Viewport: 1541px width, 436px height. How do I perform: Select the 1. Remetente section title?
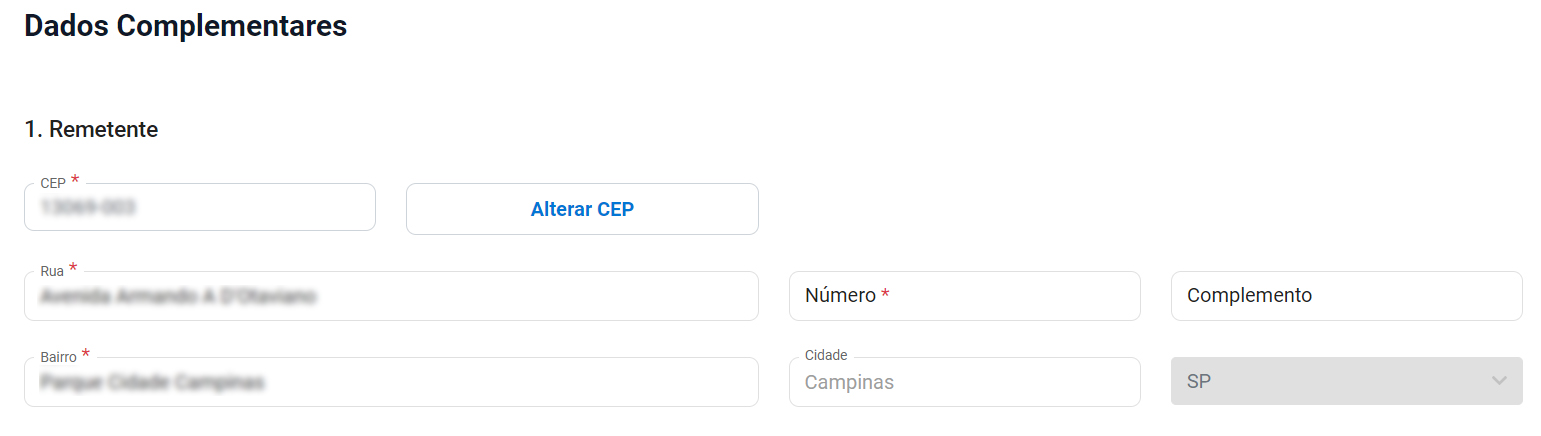pyautogui.click(x=91, y=130)
